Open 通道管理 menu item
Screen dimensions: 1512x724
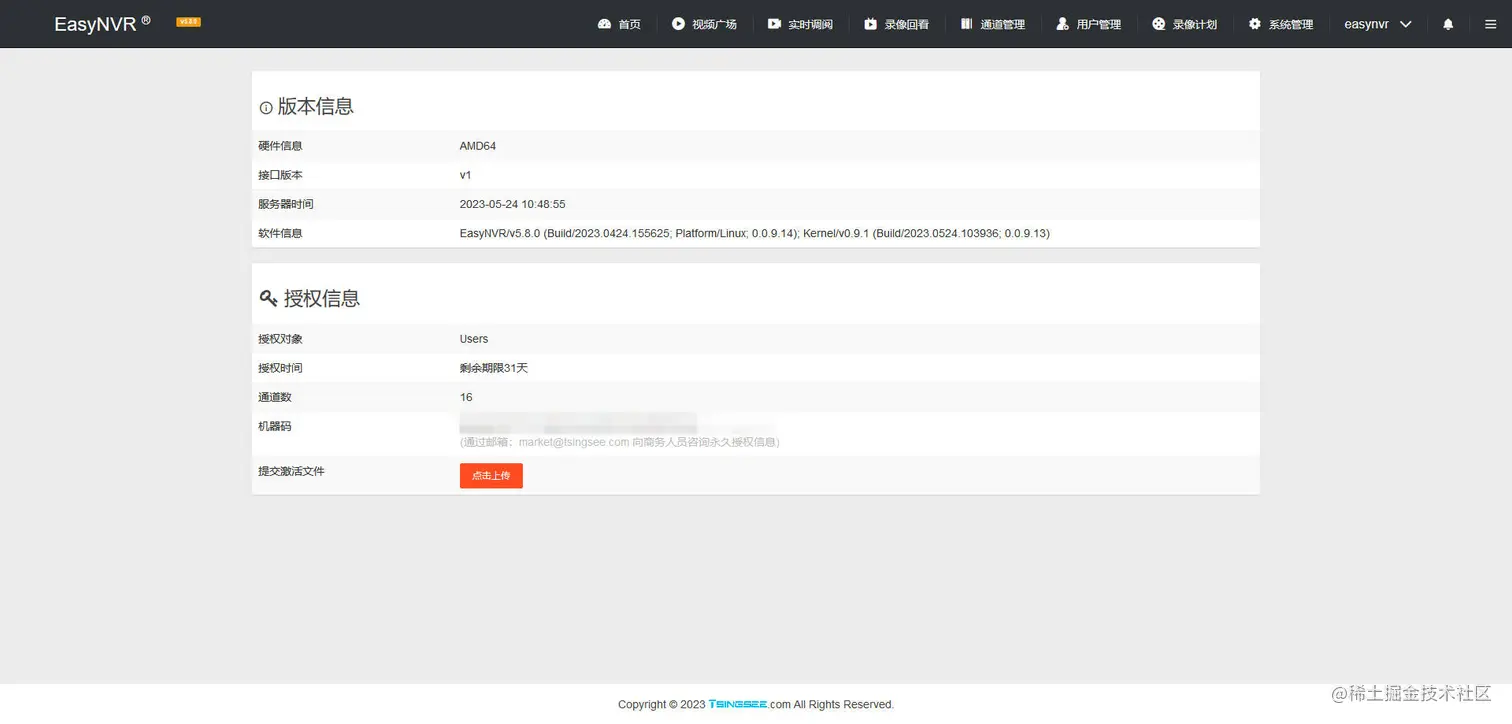[993, 24]
